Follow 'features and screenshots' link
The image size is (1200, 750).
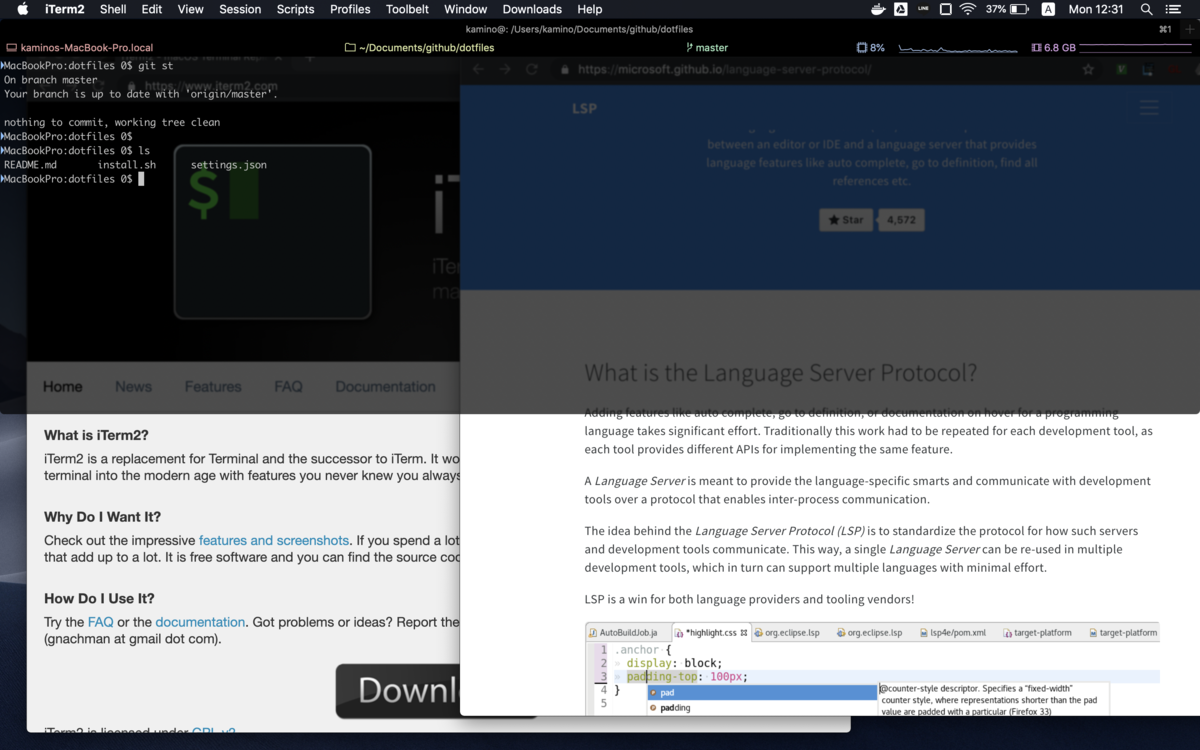(274, 540)
